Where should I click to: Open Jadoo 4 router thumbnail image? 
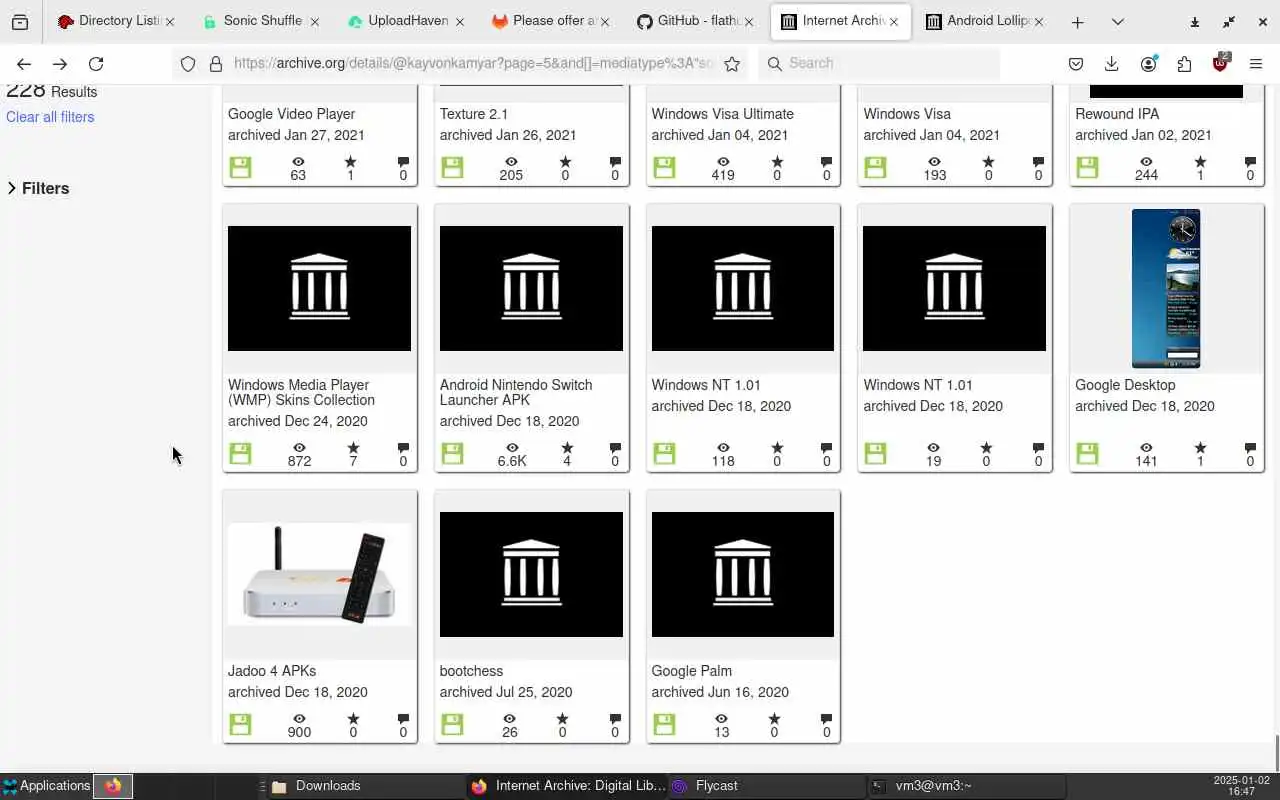tap(319, 575)
